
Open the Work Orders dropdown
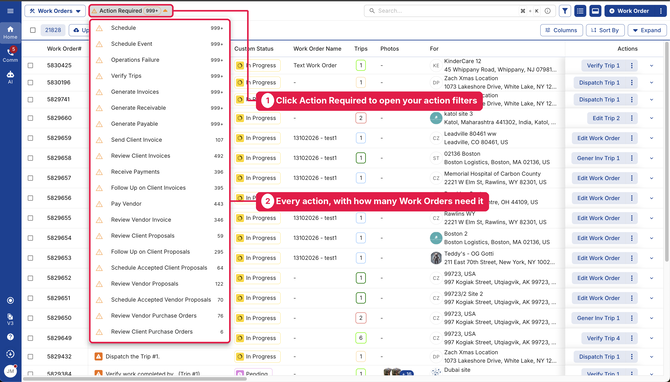pyautogui.click(x=55, y=11)
